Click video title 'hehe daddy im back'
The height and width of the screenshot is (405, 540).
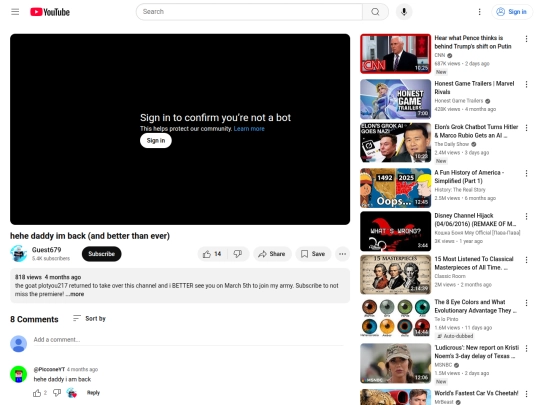coord(90,236)
